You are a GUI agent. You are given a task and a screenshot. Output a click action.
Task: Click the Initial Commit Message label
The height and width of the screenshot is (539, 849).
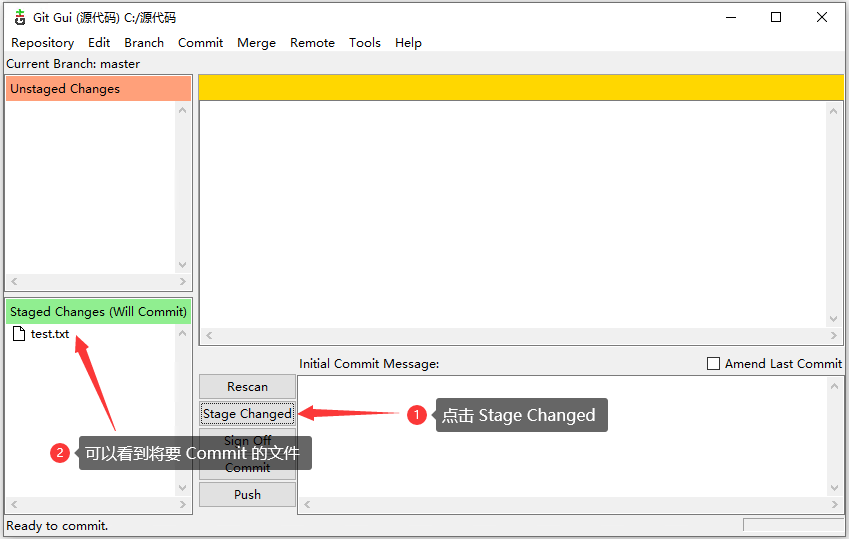369,363
